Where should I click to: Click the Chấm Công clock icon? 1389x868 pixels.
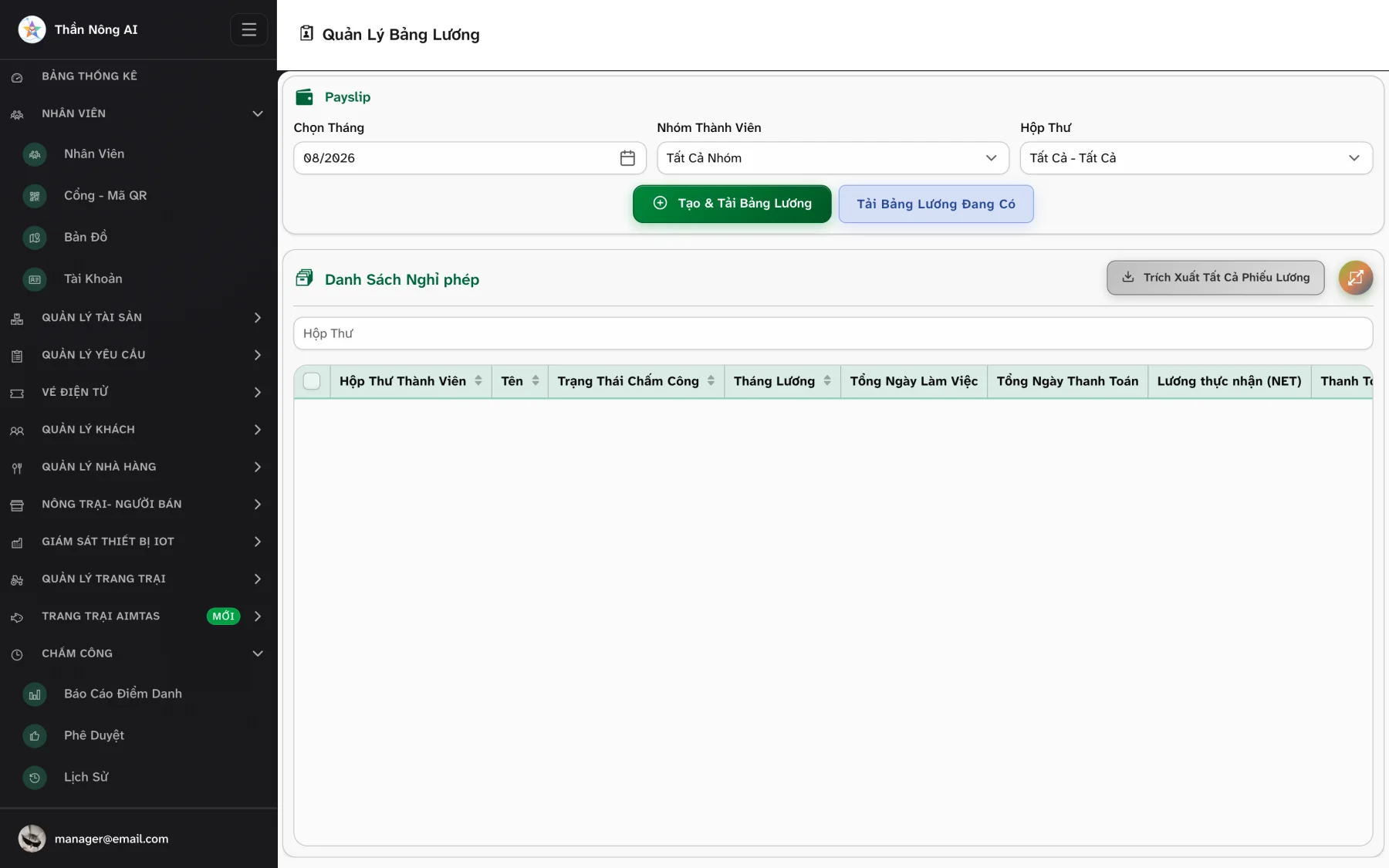17,654
